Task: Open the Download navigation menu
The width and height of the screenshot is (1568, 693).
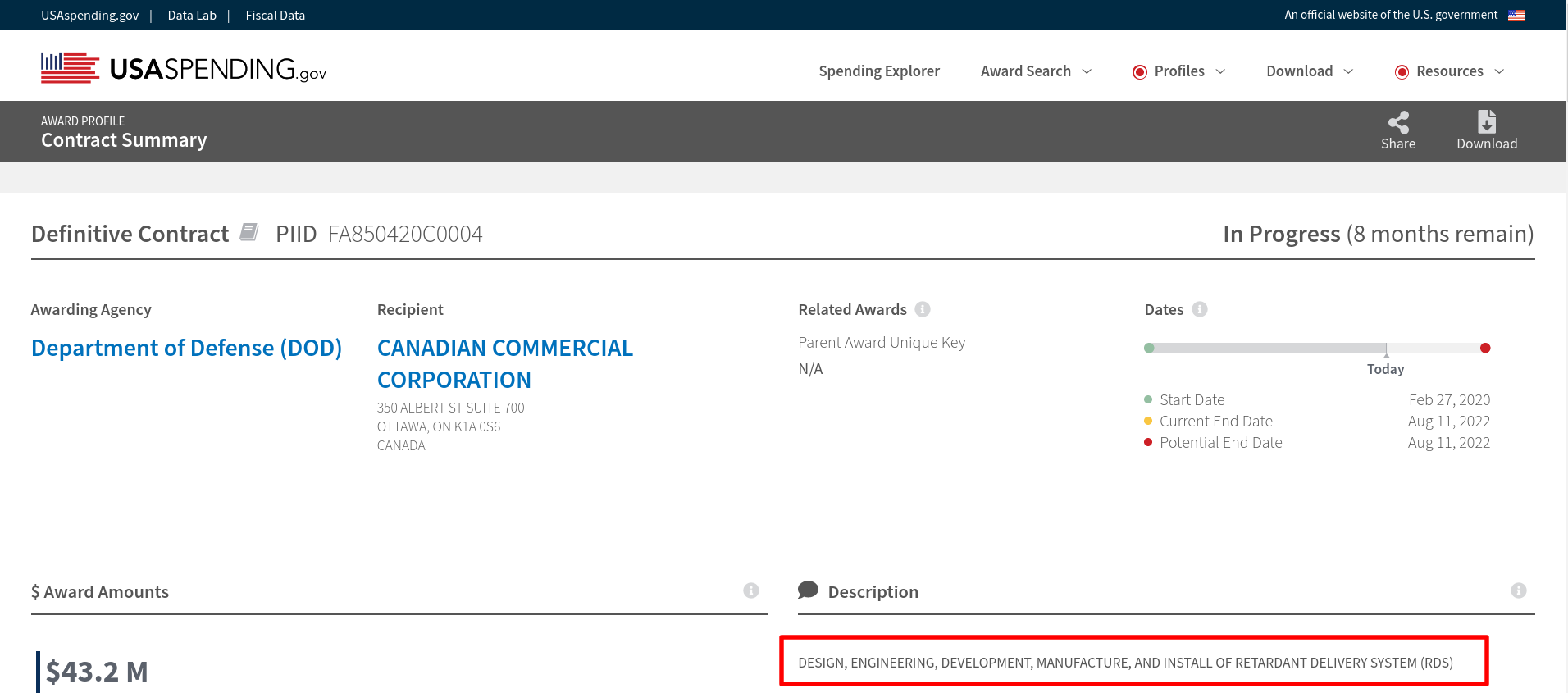Action: coord(1300,71)
